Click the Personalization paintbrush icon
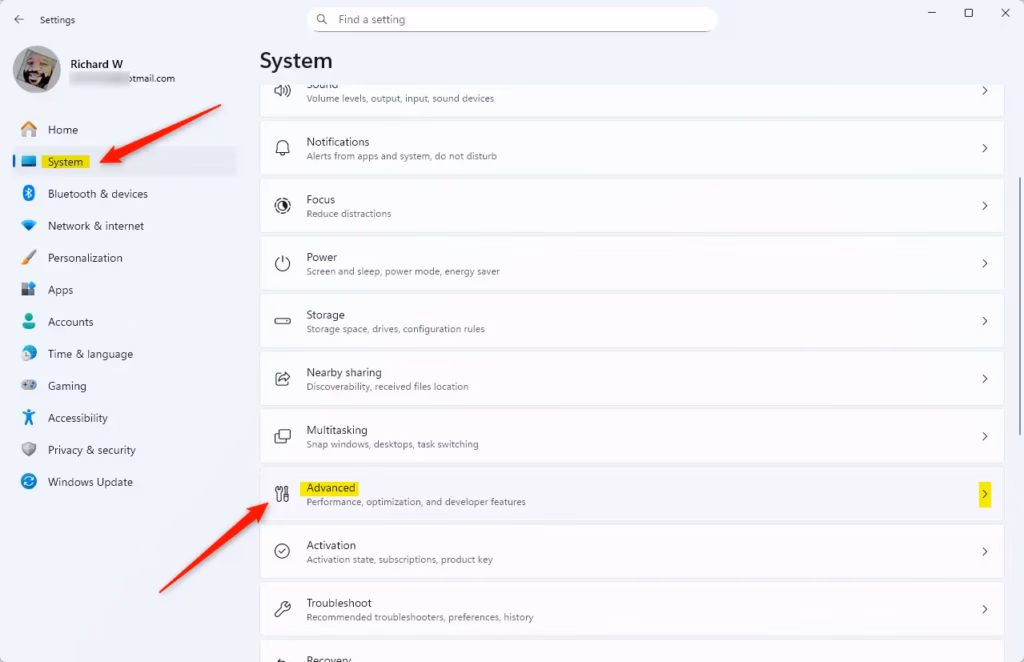The width and height of the screenshot is (1024, 662). pos(29,257)
